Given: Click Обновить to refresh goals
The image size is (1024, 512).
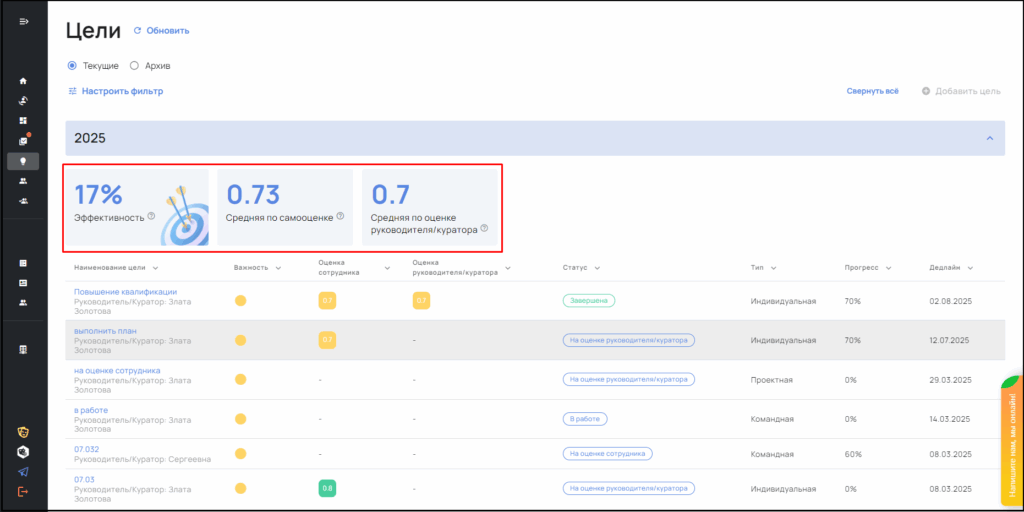Looking at the screenshot, I should point(161,30).
